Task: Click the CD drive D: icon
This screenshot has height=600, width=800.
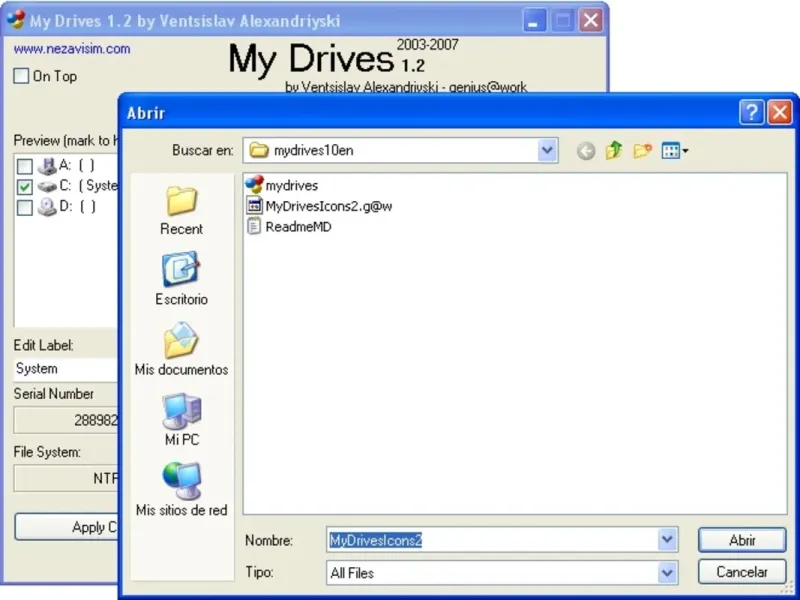Action: pyautogui.click(x=47, y=207)
